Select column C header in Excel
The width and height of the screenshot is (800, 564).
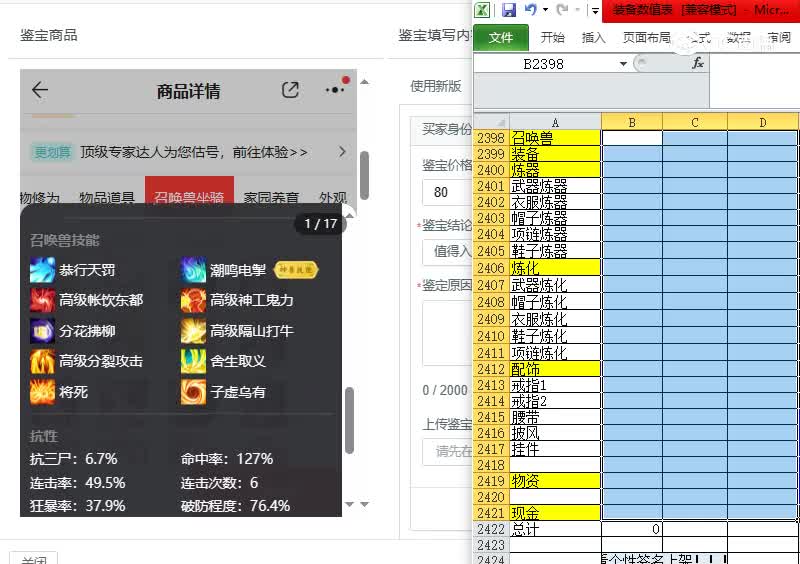[x=694, y=122]
